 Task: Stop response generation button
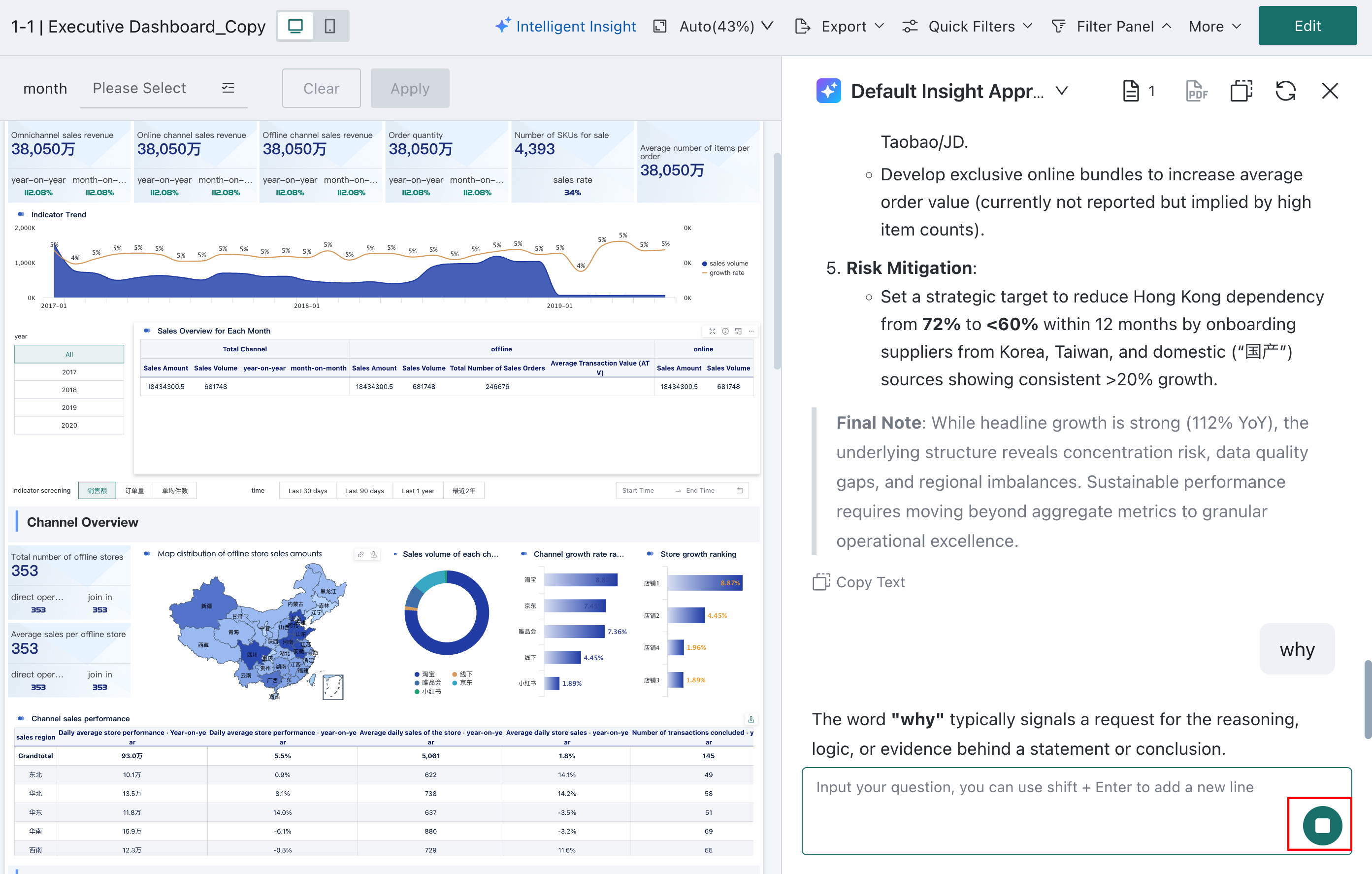(1322, 825)
